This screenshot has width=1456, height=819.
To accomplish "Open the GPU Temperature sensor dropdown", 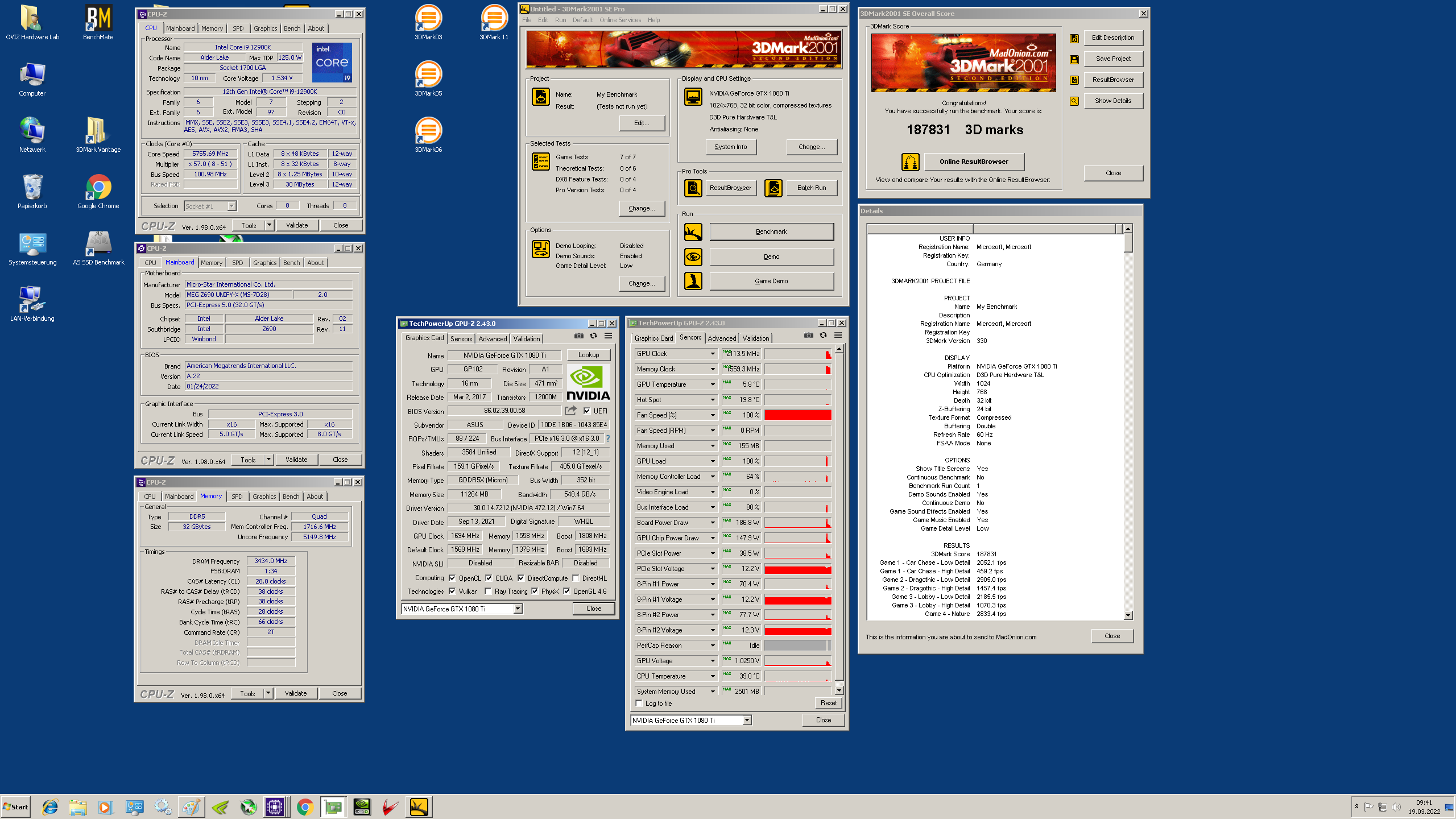I will point(712,384).
